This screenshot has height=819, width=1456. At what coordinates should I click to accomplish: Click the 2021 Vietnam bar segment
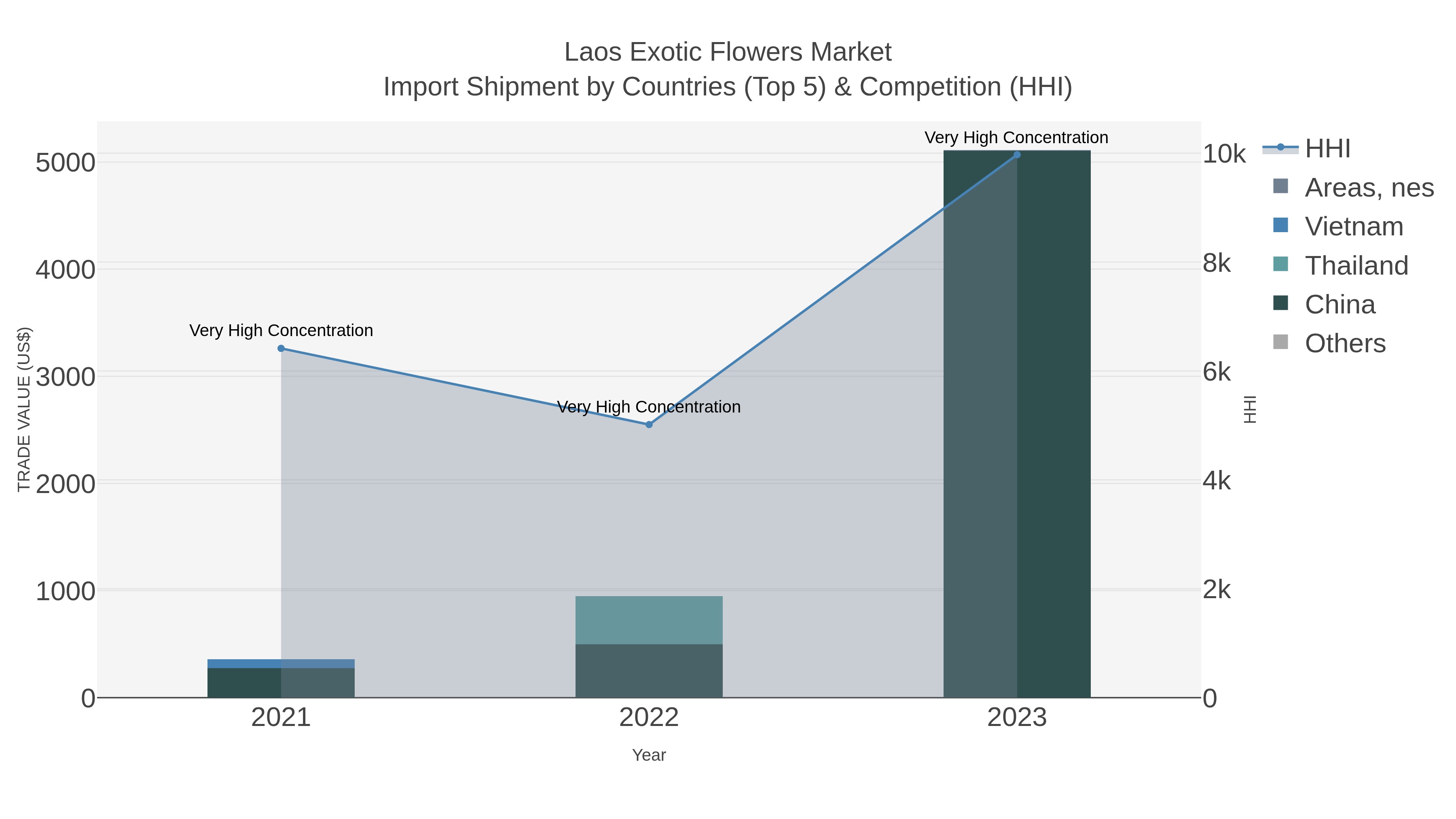[281, 664]
